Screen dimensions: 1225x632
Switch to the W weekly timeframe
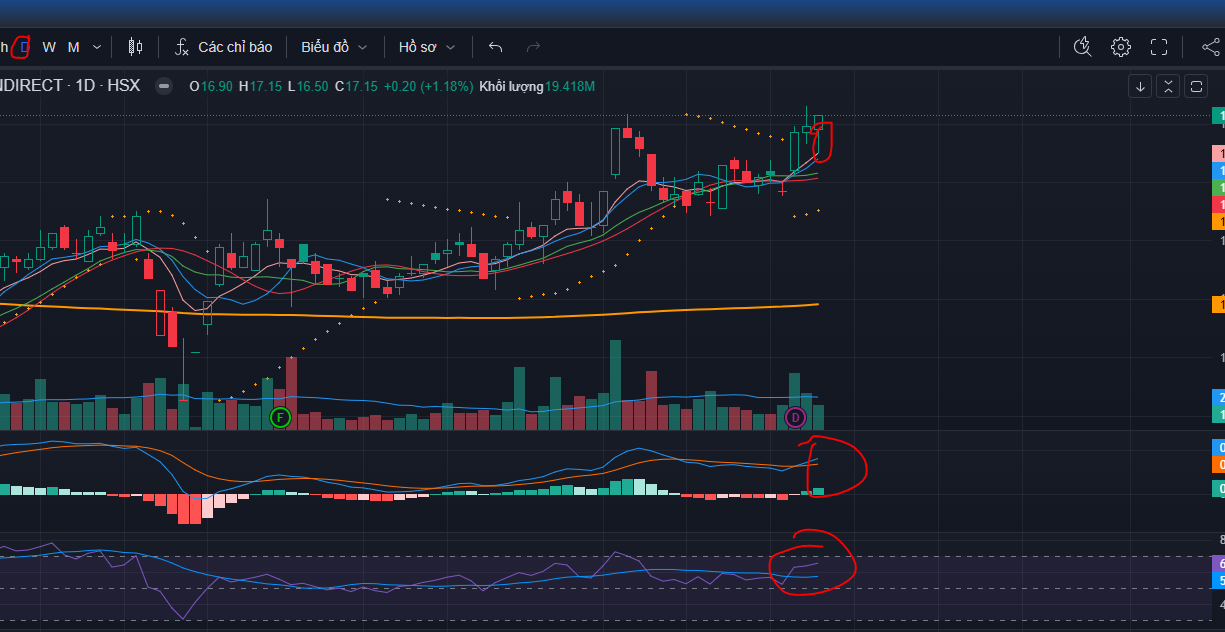(x=49, y=47)
